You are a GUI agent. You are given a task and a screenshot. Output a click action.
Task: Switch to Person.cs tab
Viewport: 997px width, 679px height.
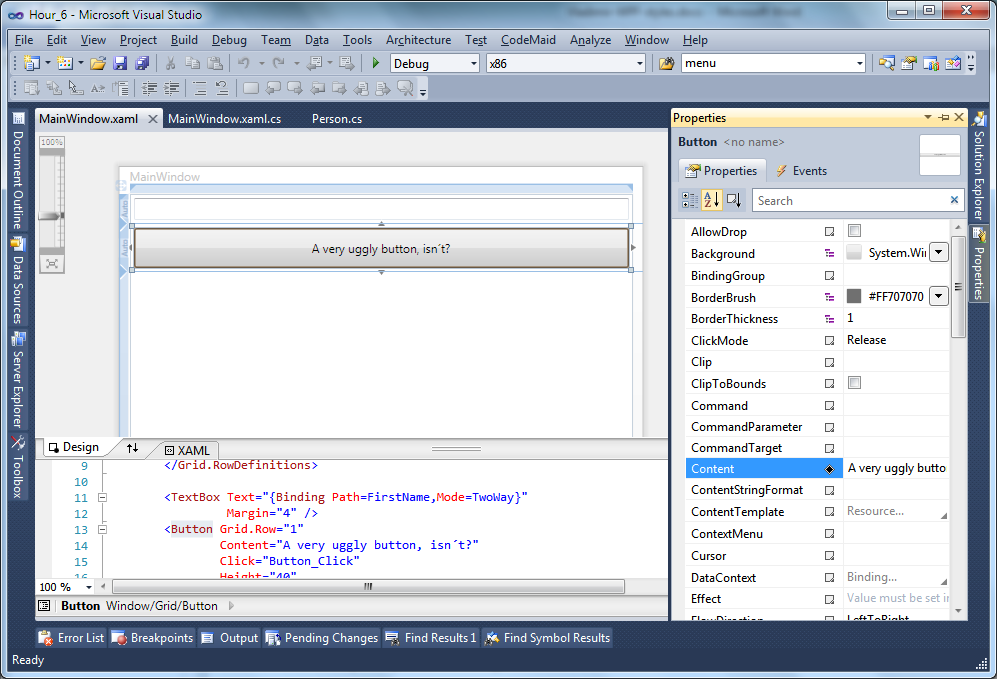click(x=337, y=119)
